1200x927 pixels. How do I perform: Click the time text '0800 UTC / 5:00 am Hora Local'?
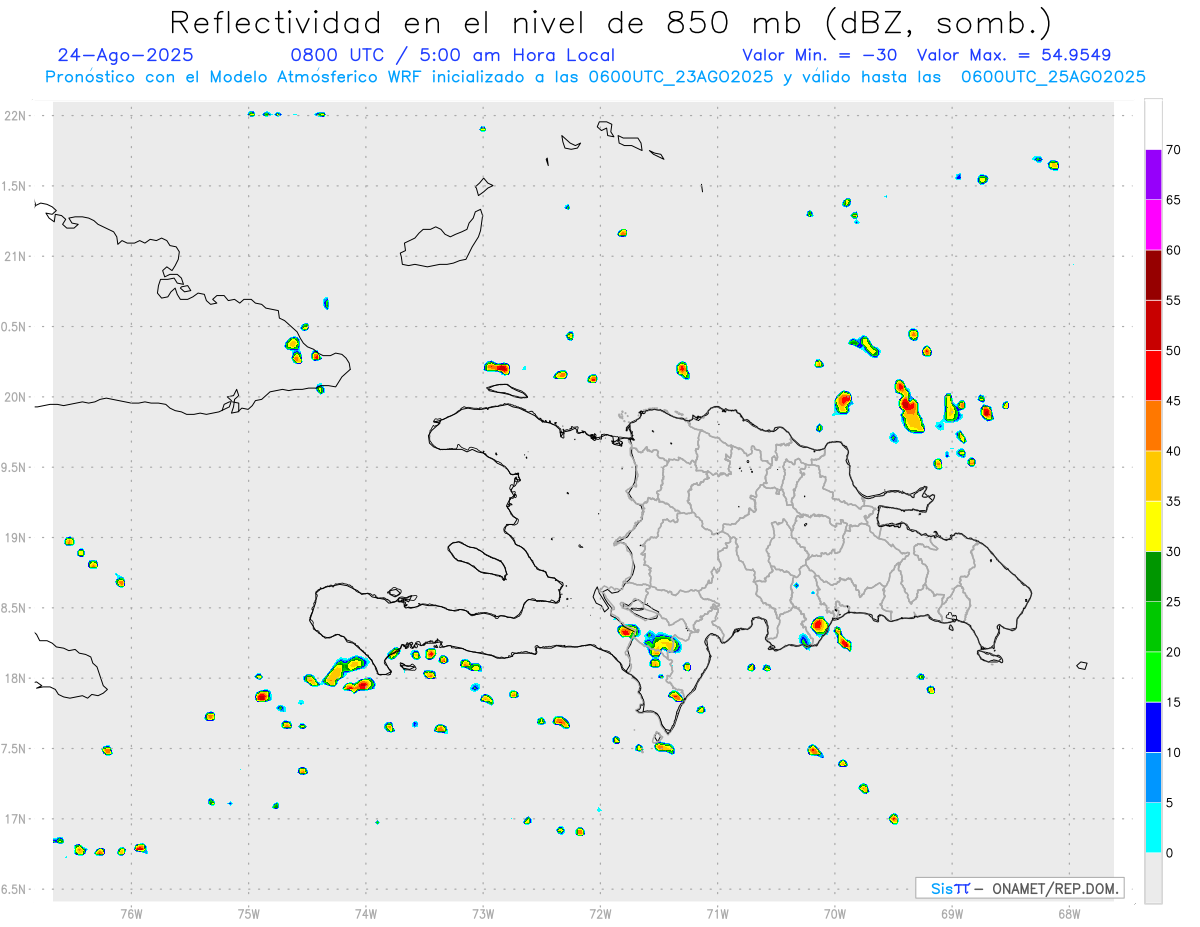point(453,55)
